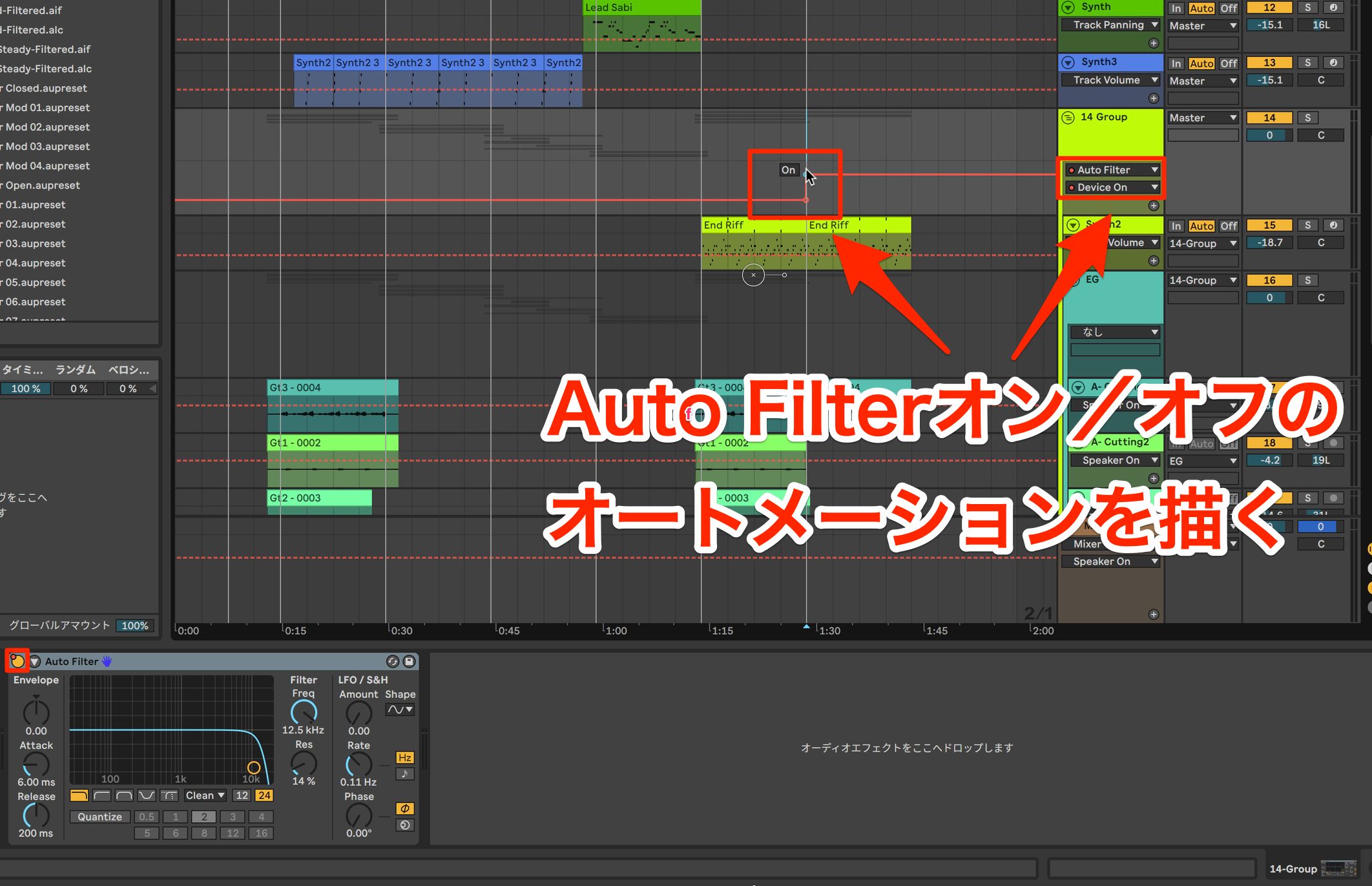
Task: Toggle track 14 activator button
Action: [x=1269, y=118]
